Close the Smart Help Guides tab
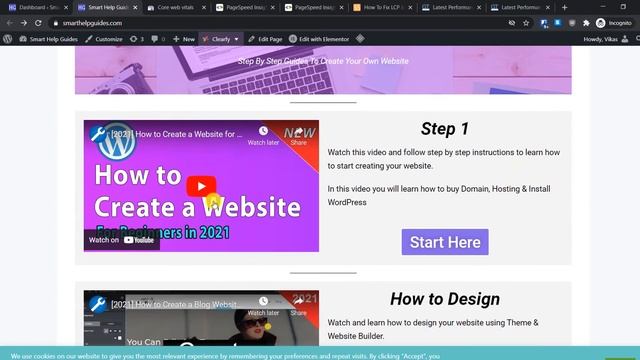The height and width of the screenshot is (360, 640). pyautogui.click(x=135, y=8)
